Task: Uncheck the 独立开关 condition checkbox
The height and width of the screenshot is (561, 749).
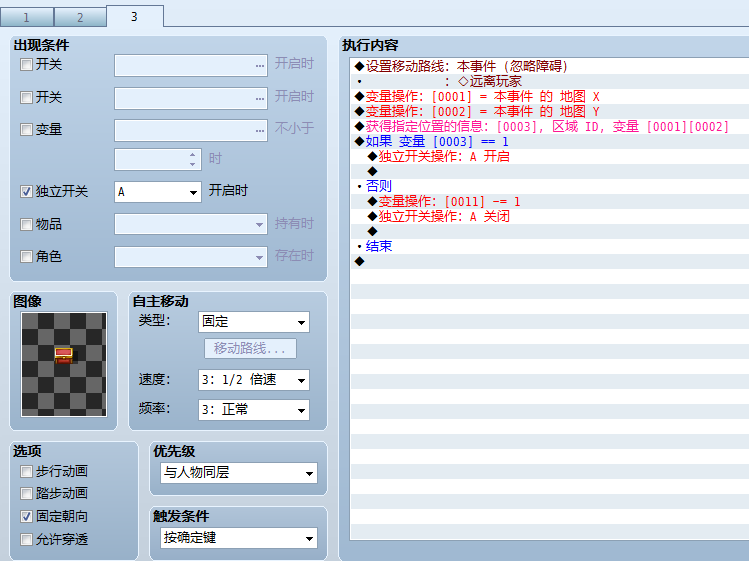Action: (26, 192)
